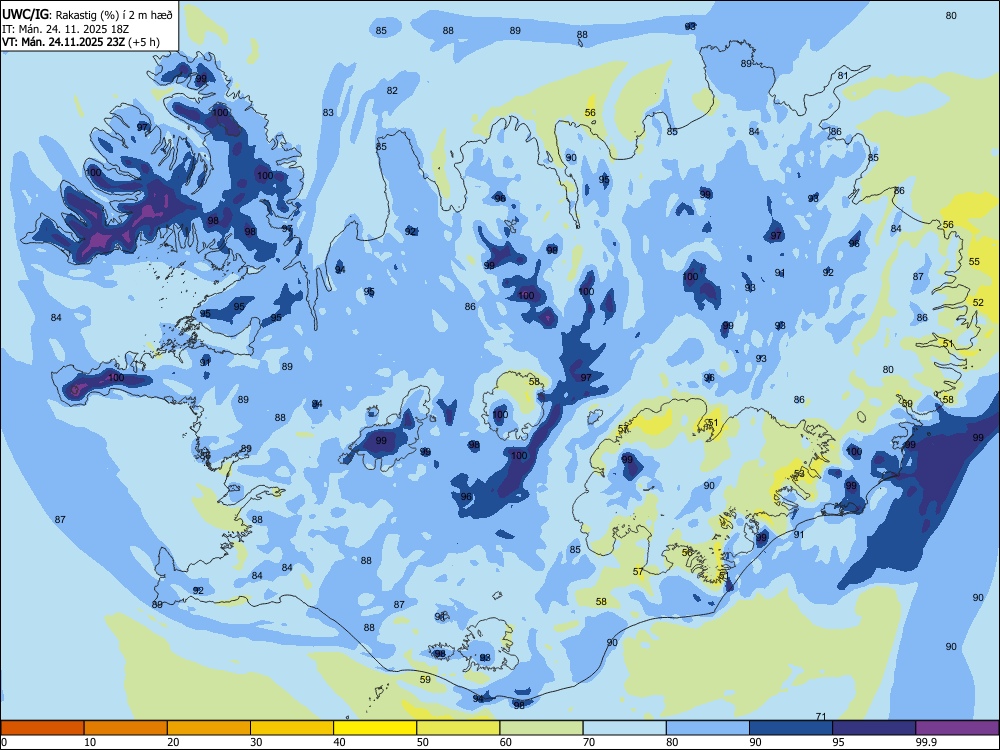Click the pale blue 70–80 legend swatch
This screenshot has width=1000, height=750.
624,728
